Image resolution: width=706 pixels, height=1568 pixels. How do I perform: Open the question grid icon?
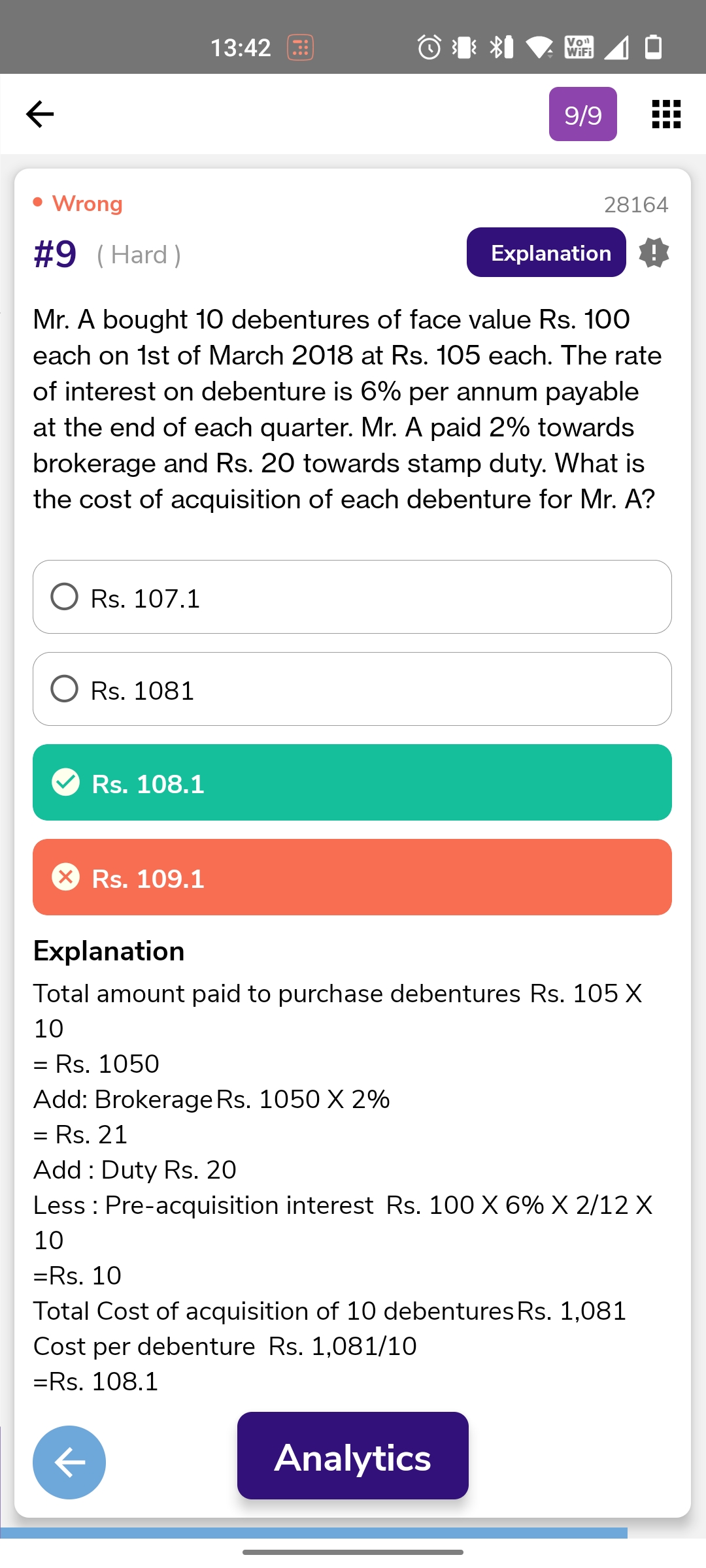pyautogui.click(x=666, y=114)
